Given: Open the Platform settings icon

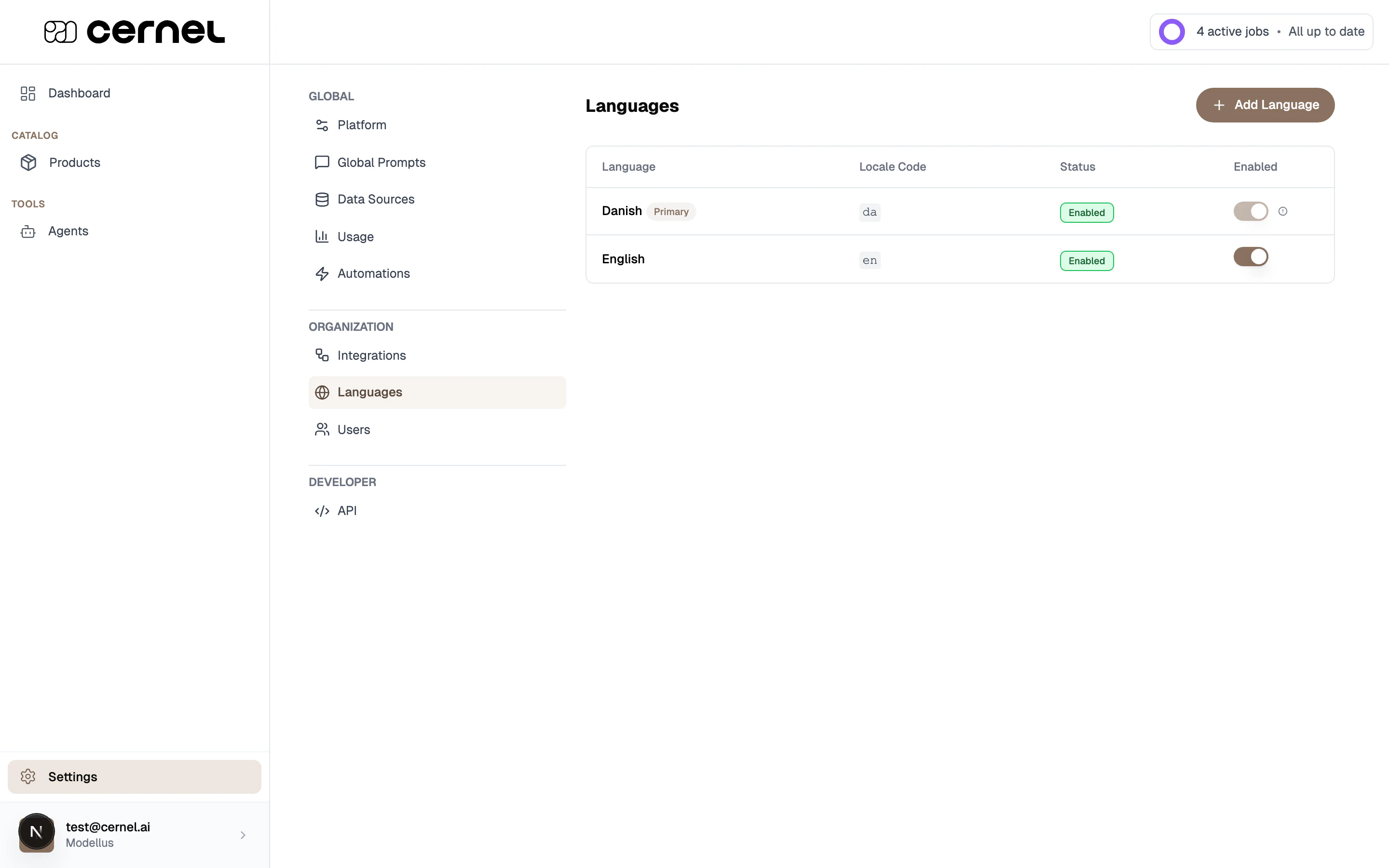Looking at the screenshot, I should tap(322, 124).
